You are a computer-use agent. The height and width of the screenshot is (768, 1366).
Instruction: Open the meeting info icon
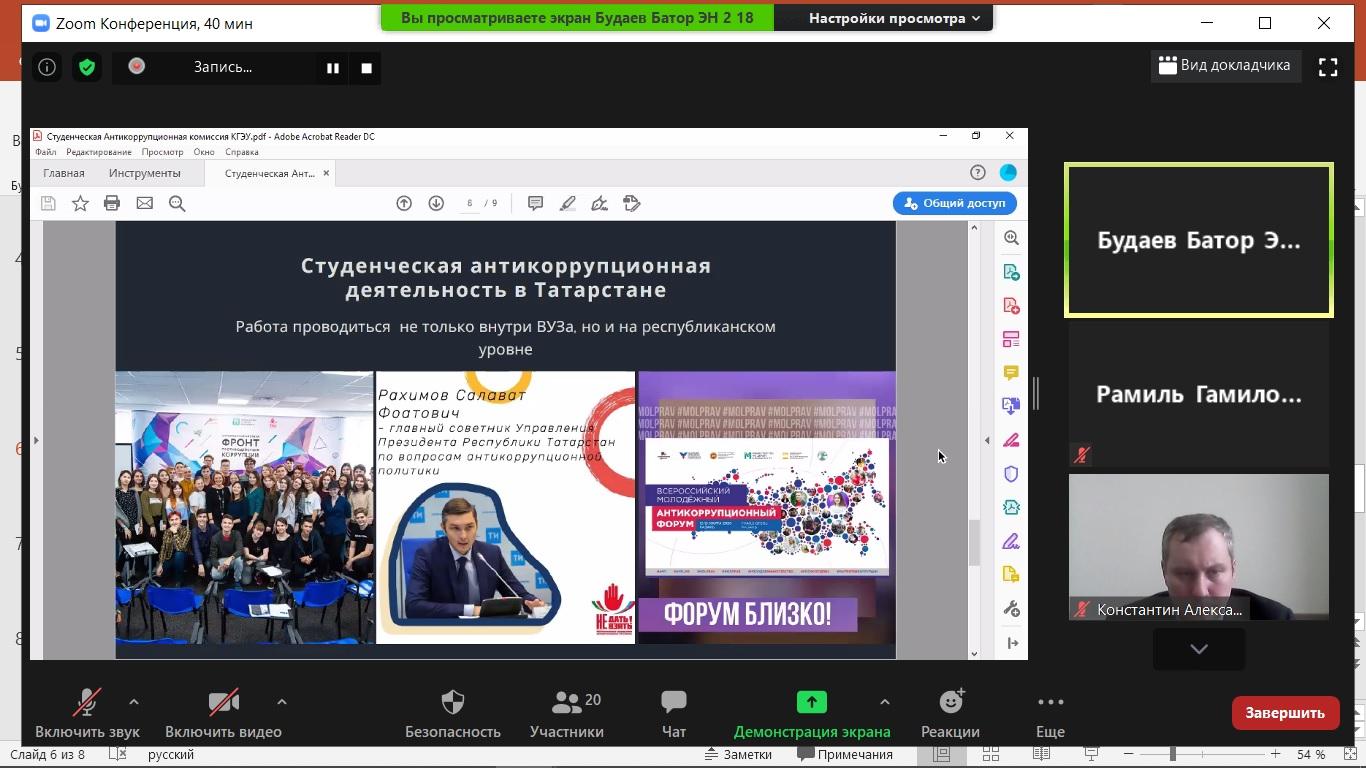click(47, 68)
